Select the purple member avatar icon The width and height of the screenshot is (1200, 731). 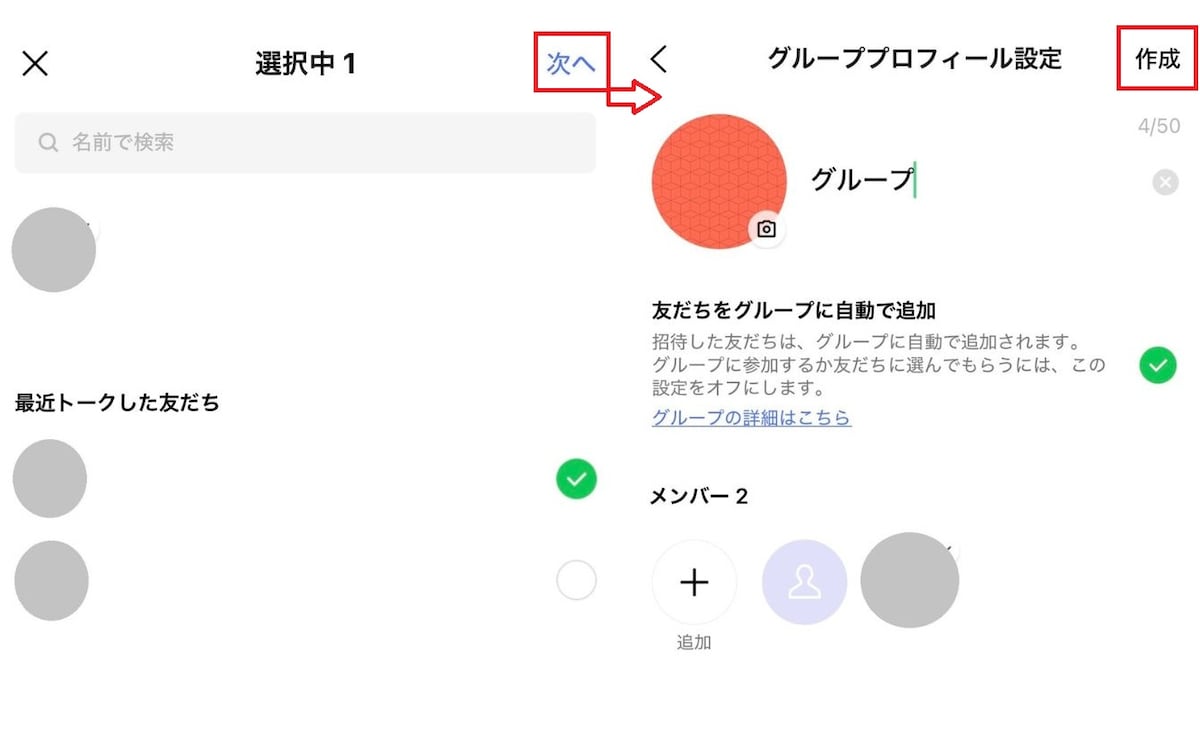pos(804,581)
